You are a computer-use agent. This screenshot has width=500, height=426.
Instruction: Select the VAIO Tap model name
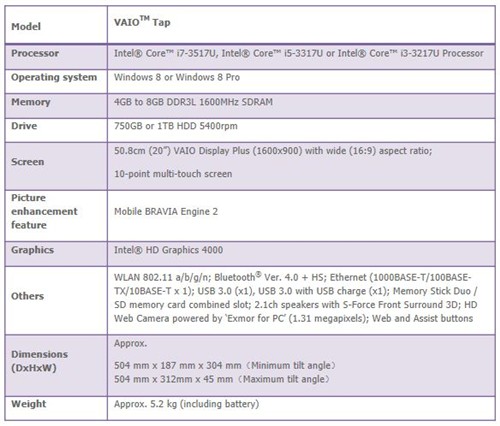click(142, 22)
